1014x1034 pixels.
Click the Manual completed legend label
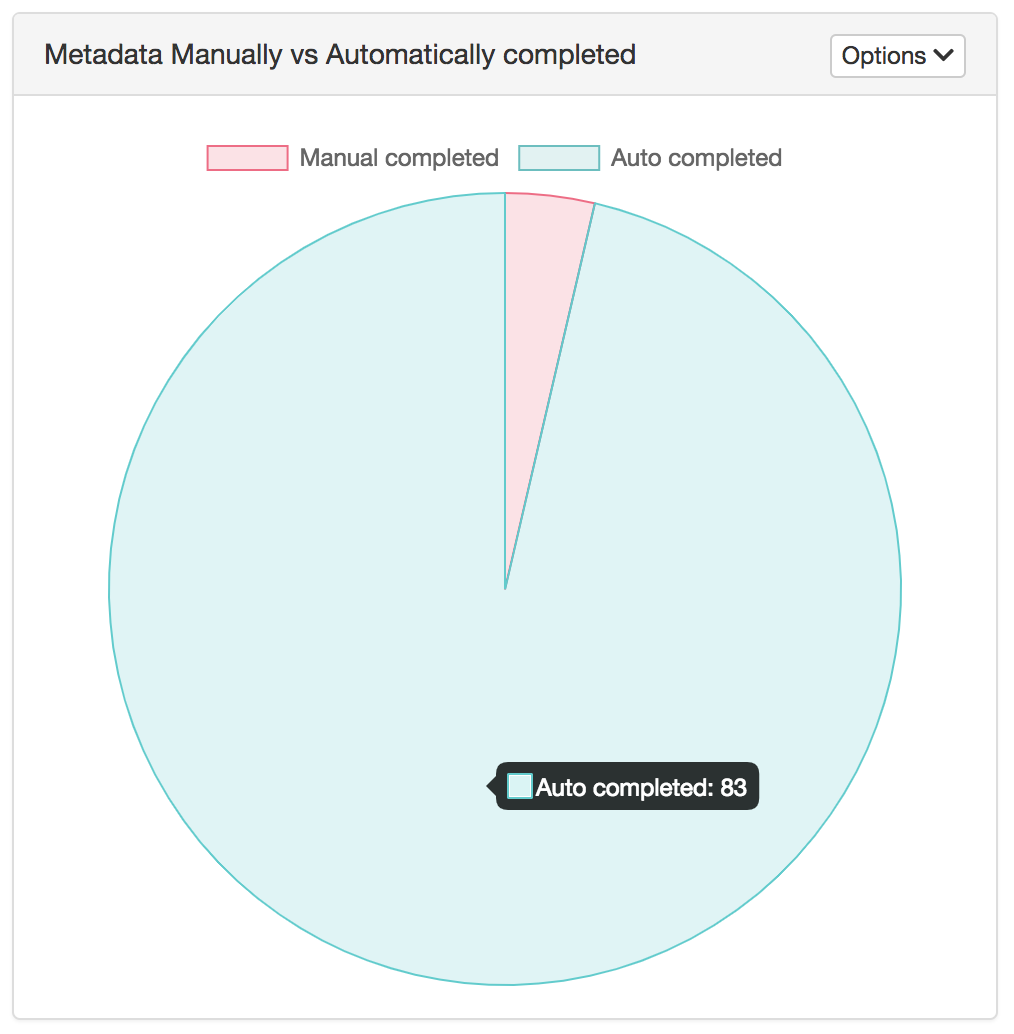pyautogui.click(x=399, y=158)
